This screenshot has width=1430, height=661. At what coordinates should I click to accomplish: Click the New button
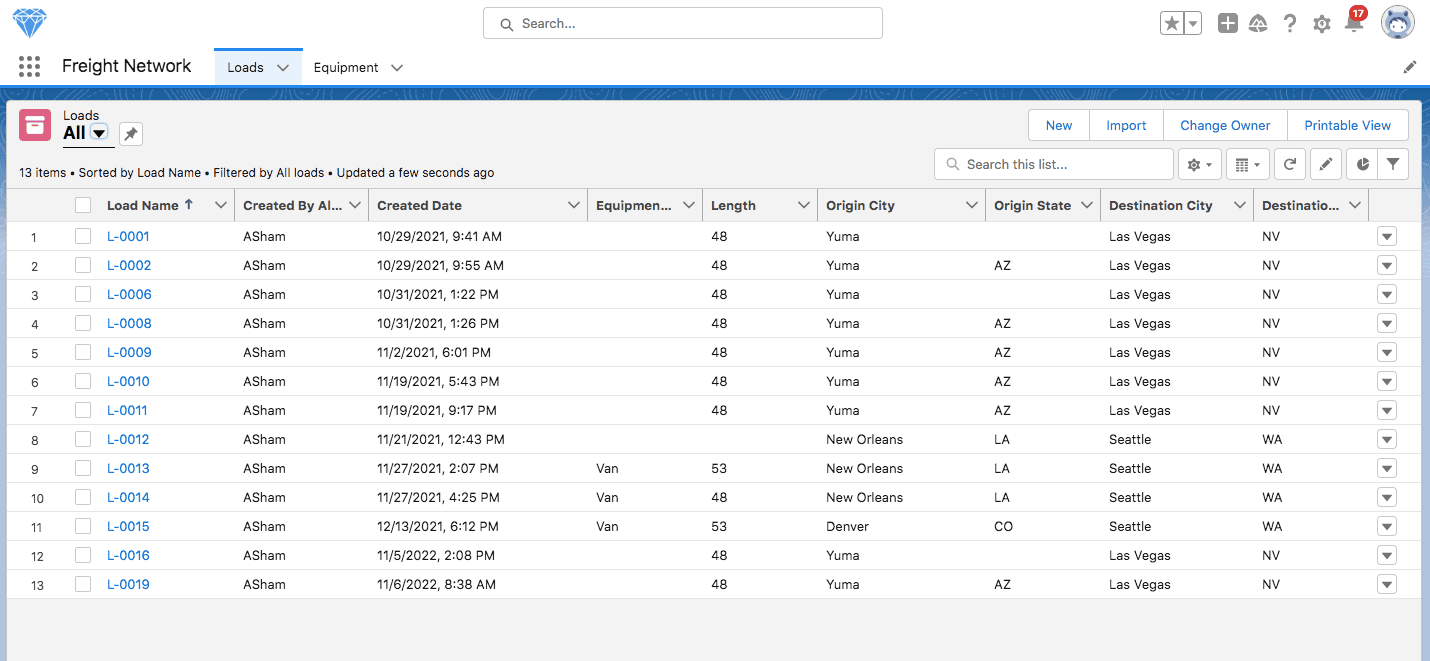click(x=1059, y=125)
